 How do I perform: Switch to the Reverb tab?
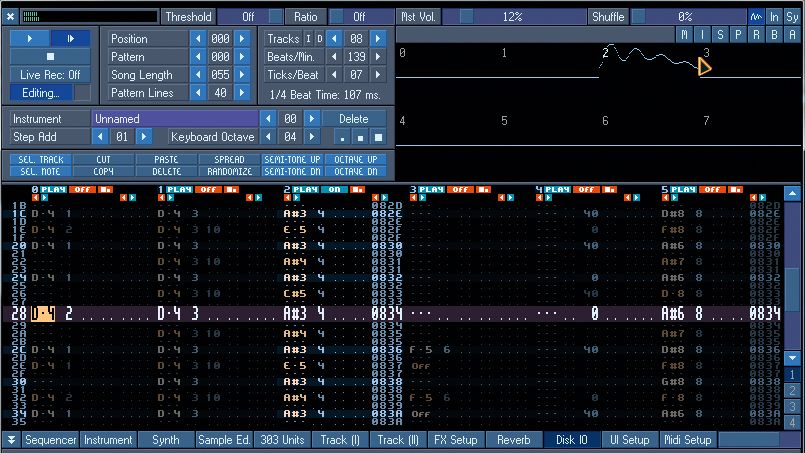(513, 440)
